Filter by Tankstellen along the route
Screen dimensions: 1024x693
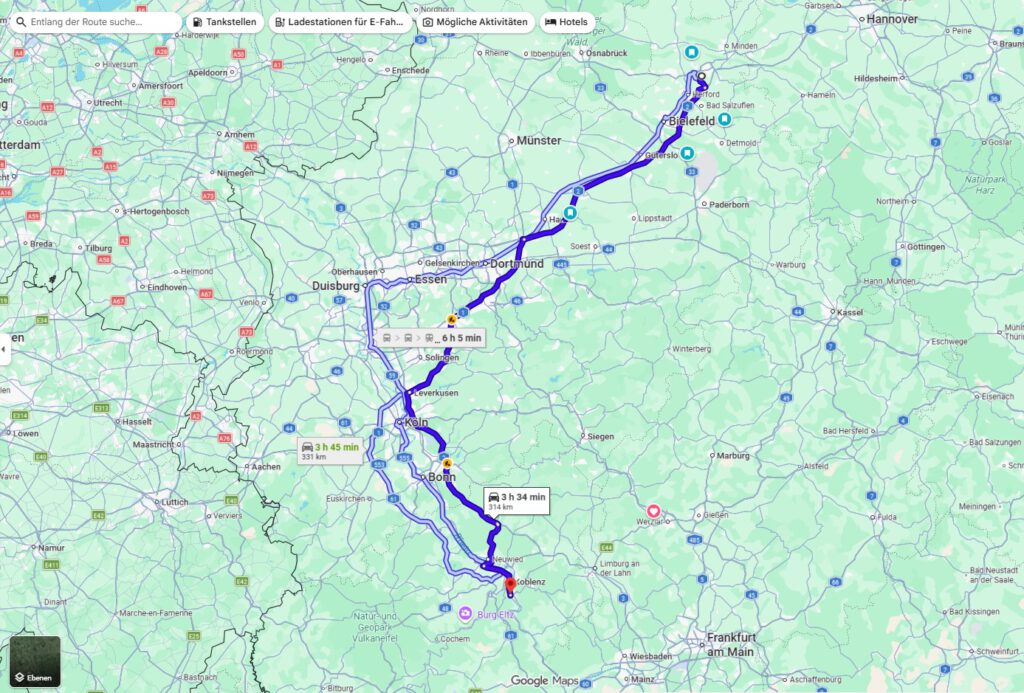(x=225, y=22)
